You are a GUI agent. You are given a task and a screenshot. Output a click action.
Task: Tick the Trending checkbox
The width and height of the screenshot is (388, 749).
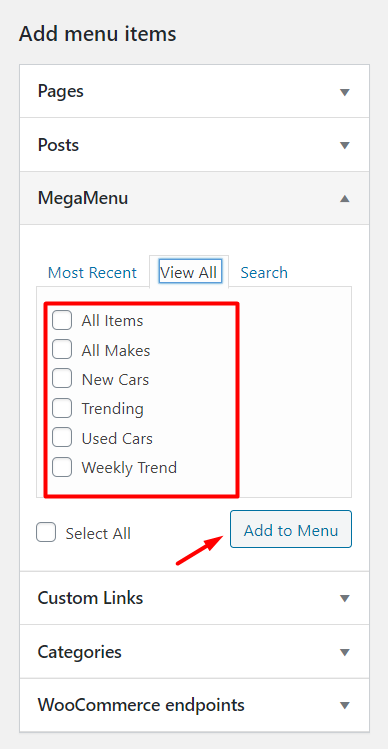[x=62, y=408]
